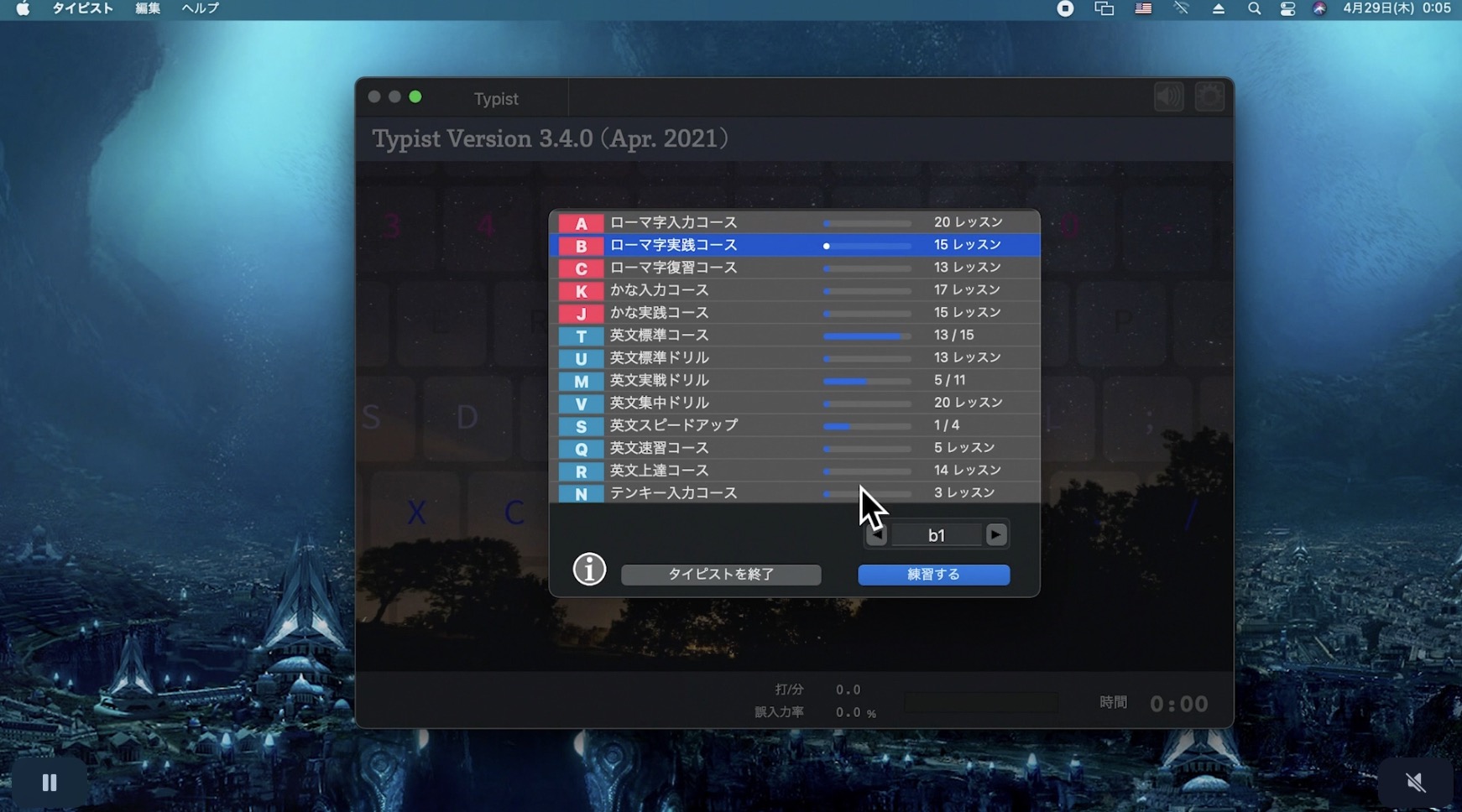
Task: Open the ヘルプ menu
Action: click(201, 8)
